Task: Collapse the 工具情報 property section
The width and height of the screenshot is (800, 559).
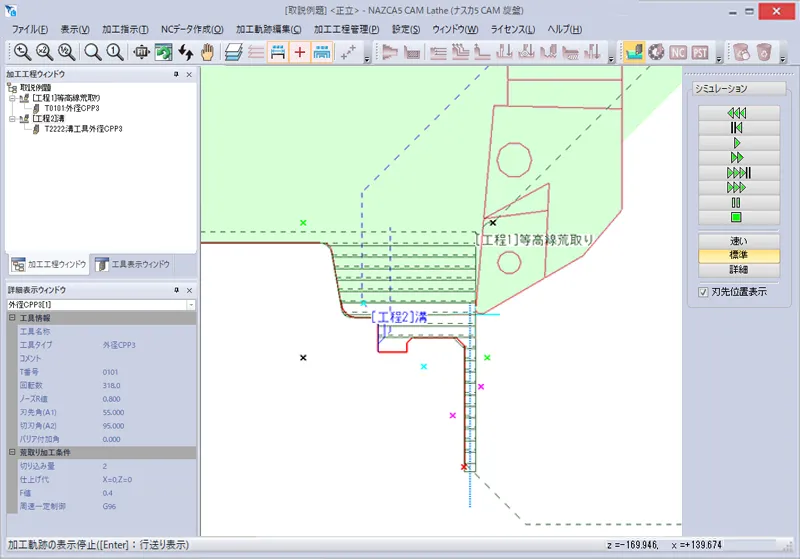Action: (x=12, y=318)
